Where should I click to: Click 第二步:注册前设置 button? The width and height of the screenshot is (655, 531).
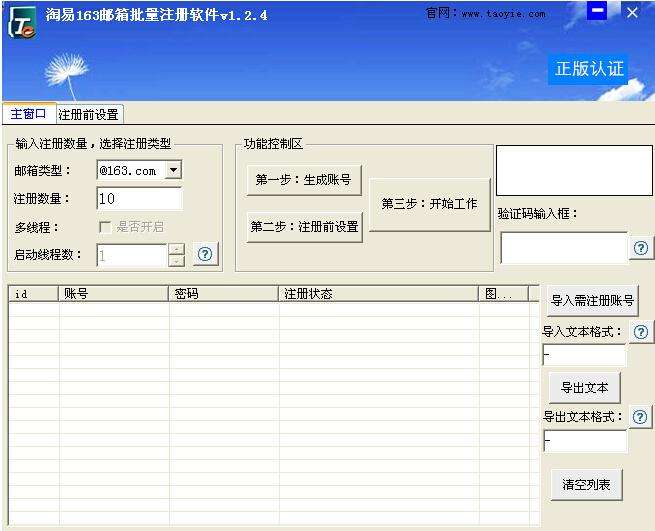coord(305,227)
